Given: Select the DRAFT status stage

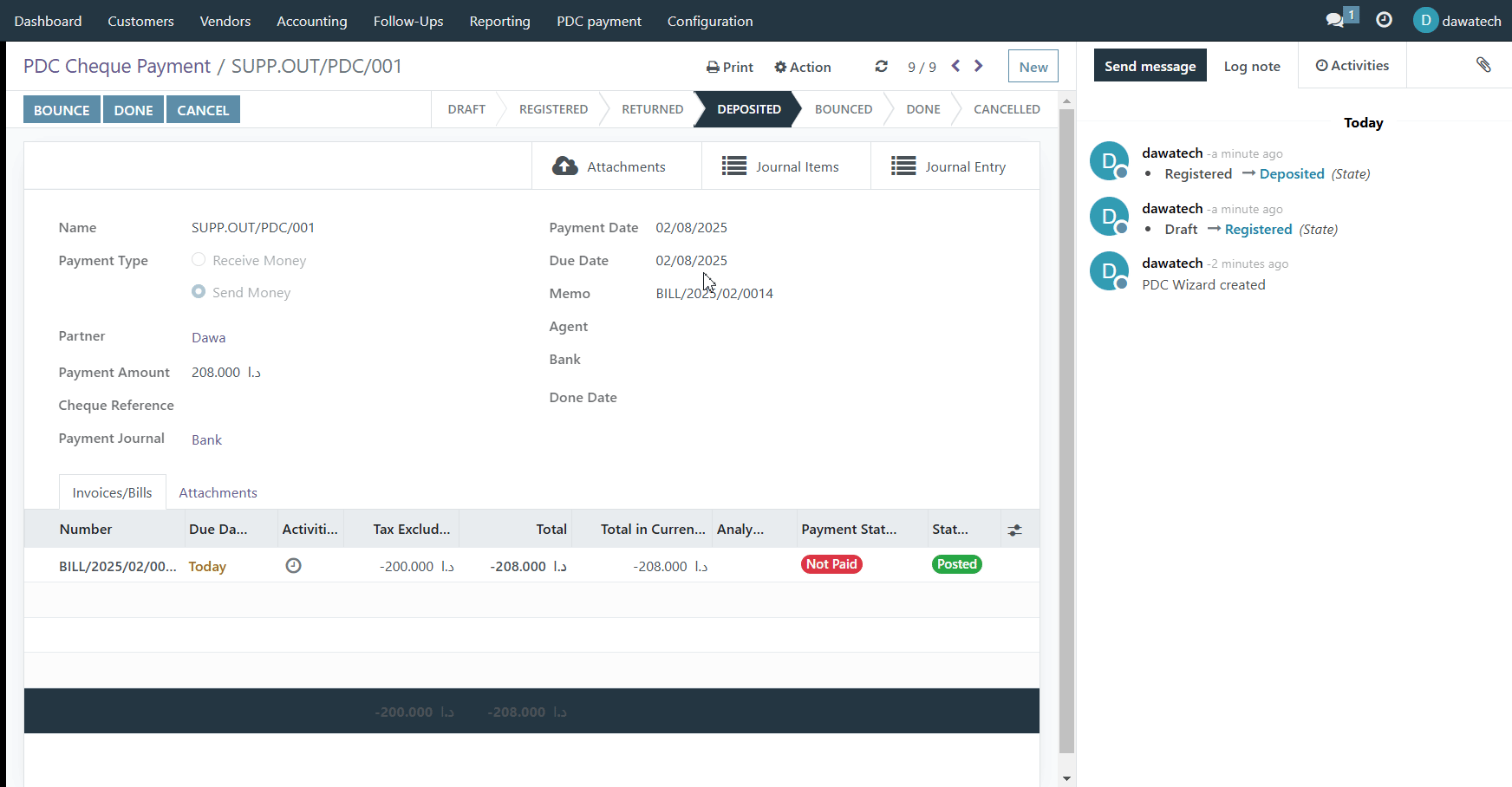Looking at the screenshot, I should pyautogui.click(x=466, y=109).
